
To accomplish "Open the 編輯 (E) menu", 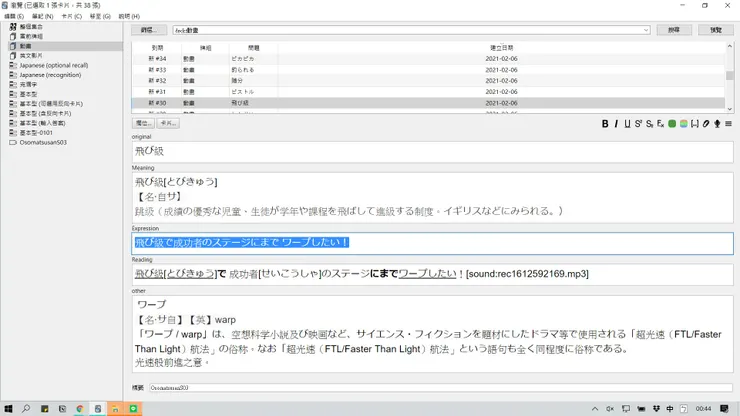I will coord(14,16).
